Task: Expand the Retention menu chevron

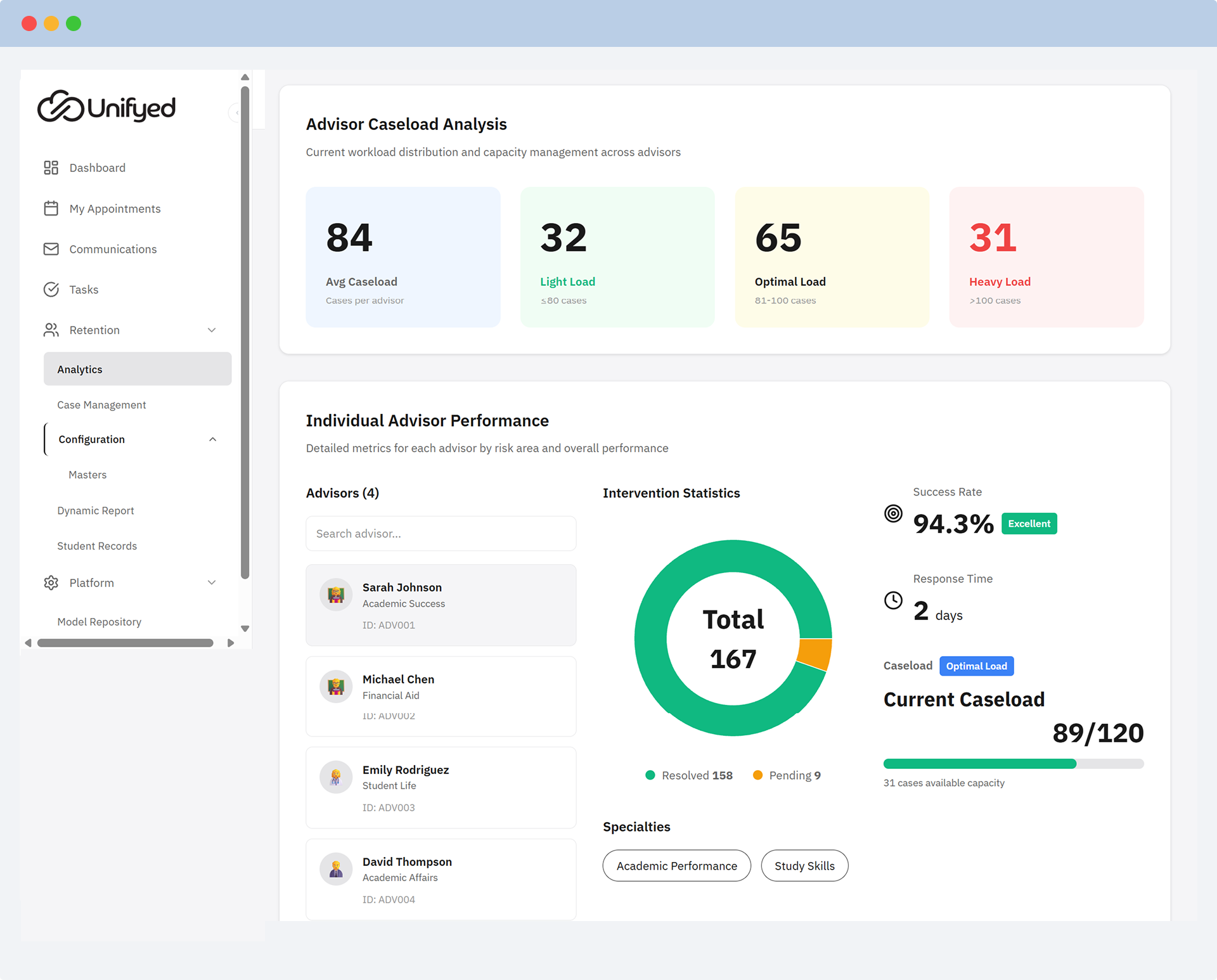Action: click(x=212, y=330)
